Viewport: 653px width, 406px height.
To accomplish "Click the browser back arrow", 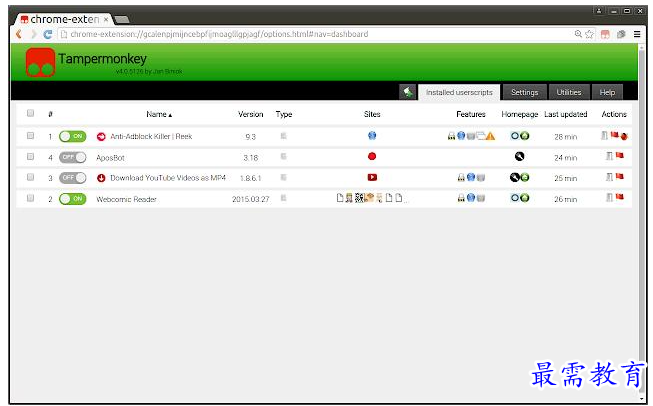I will [x=18, y=34].
